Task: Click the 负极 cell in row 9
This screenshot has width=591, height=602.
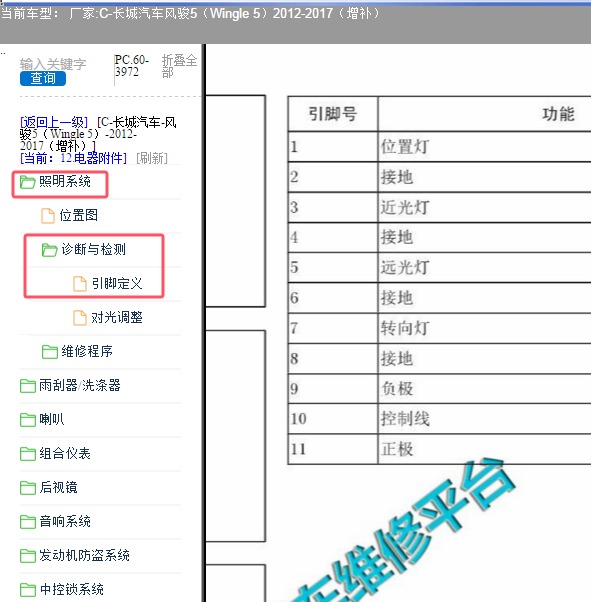Action: point(485,389)
